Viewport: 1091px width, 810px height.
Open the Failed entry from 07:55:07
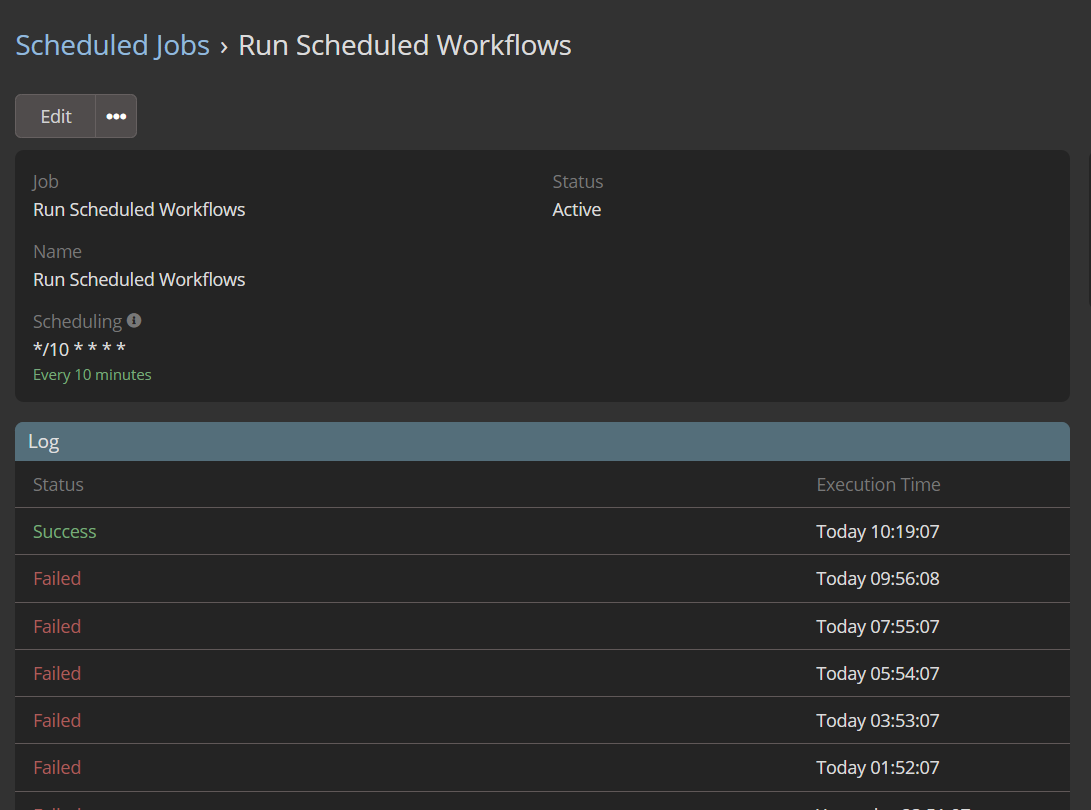tap(57, 627)
